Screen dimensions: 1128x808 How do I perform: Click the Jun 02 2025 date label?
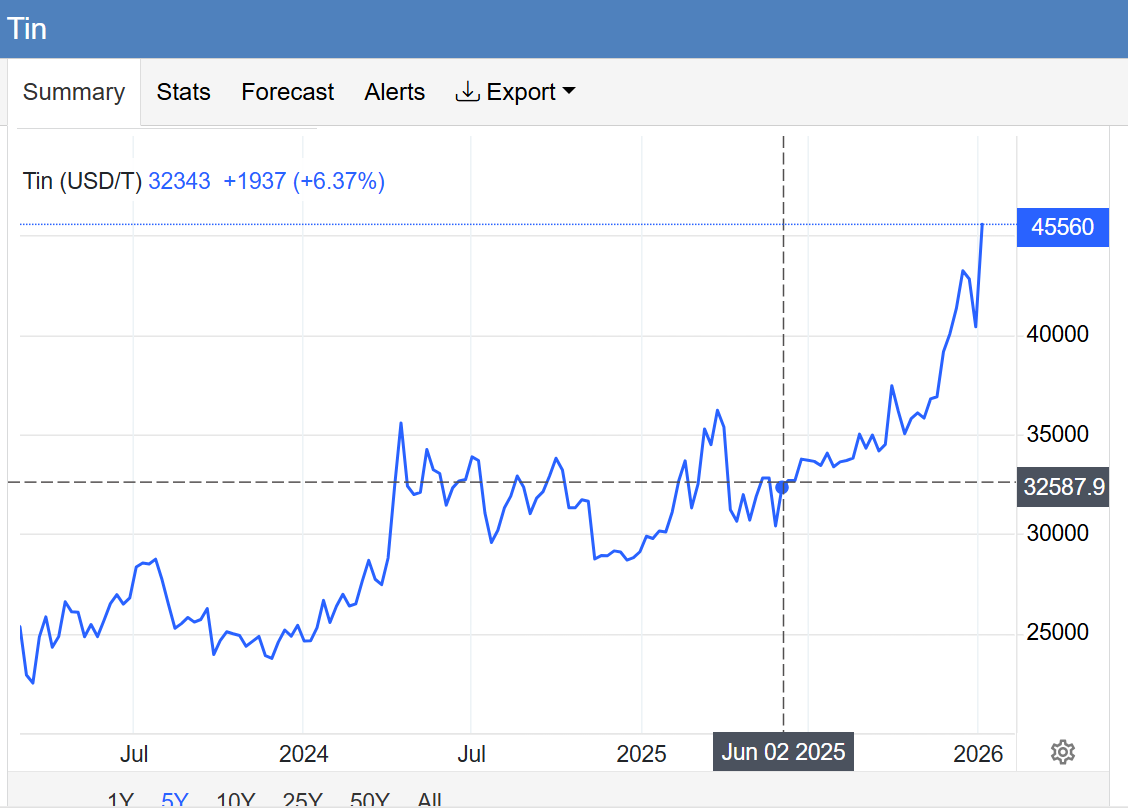(783, 752)
